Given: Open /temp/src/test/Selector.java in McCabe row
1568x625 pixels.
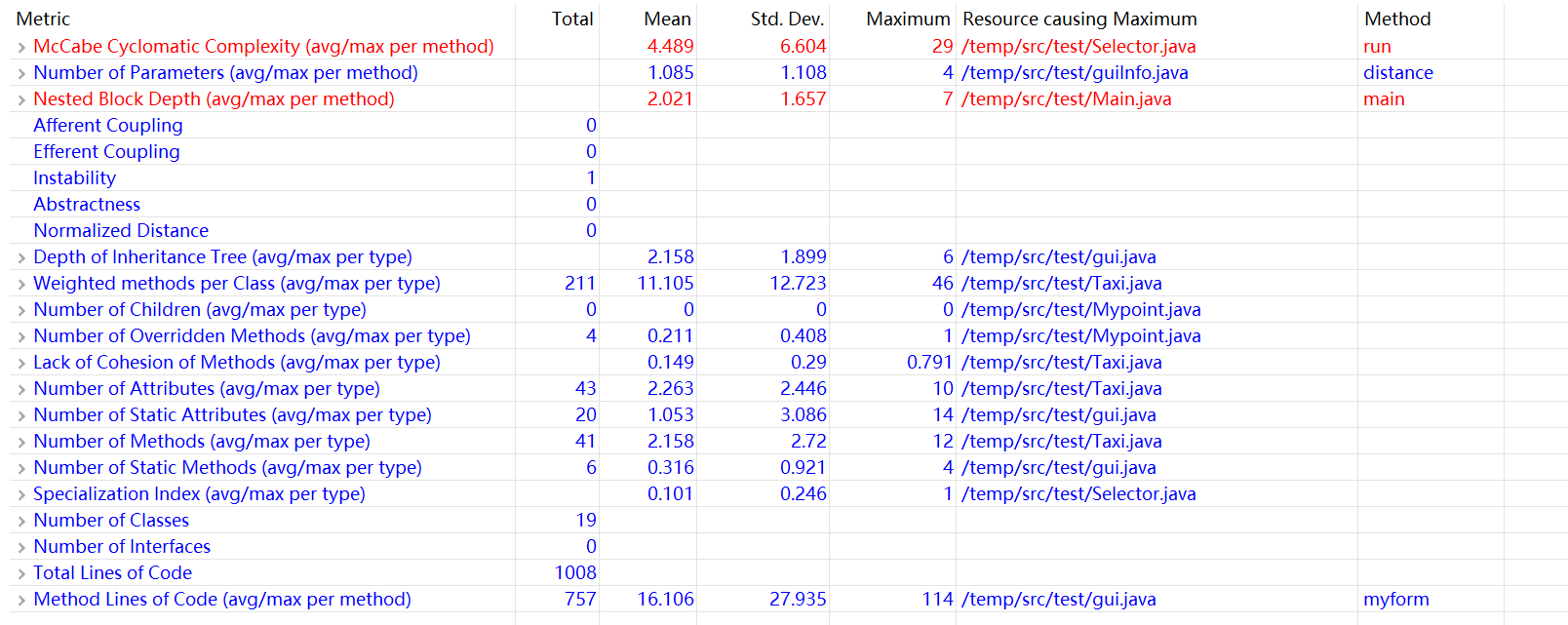Looking at the screenshot, I should pos(1078,46).
